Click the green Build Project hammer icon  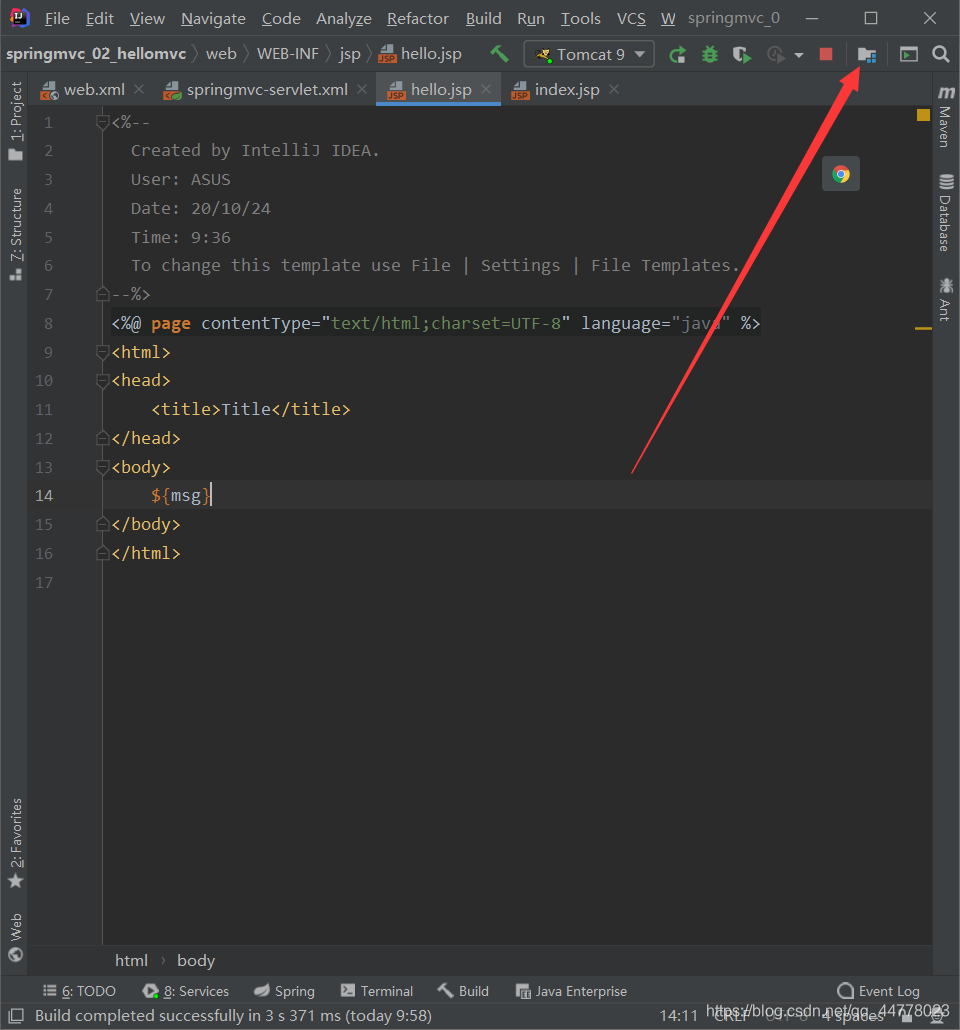(x=499, y=54)
